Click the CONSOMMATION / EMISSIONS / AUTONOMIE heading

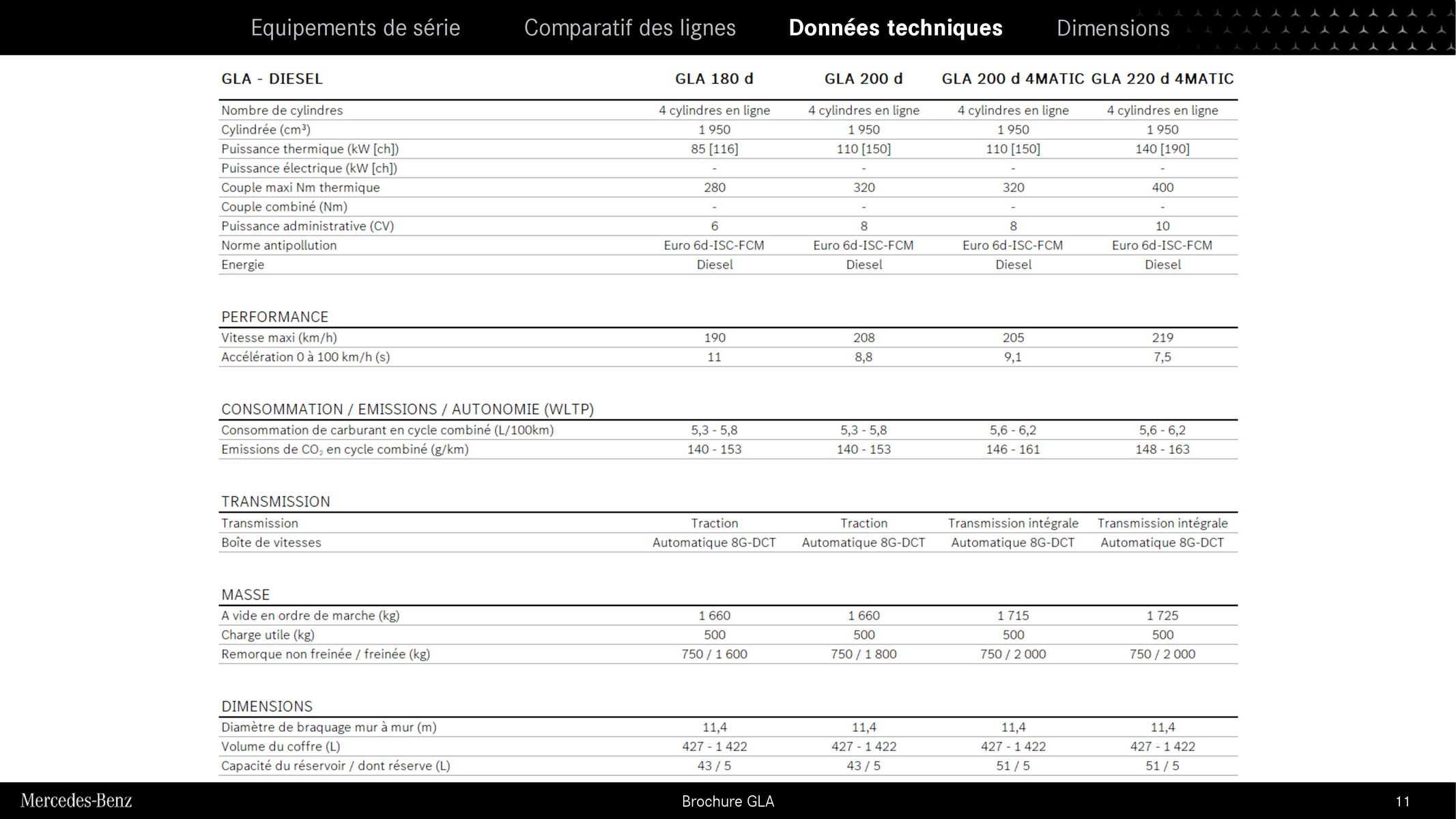point(408,409)
